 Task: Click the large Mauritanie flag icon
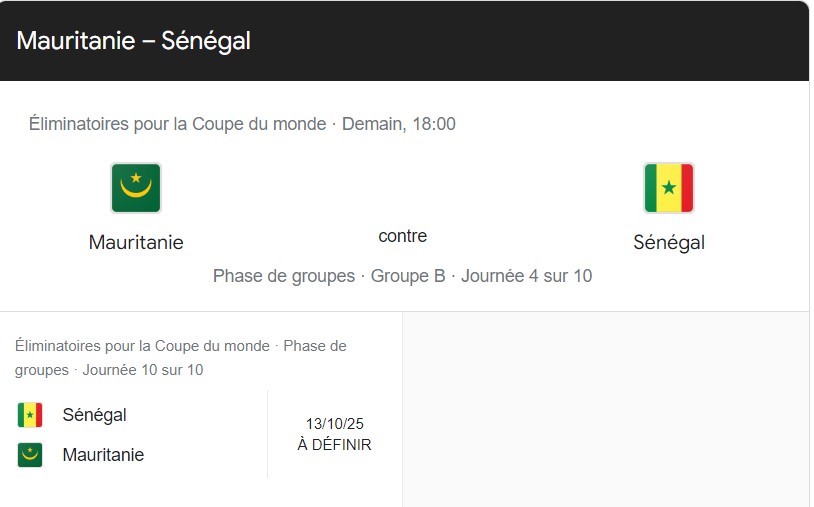(x=136, y=188)
